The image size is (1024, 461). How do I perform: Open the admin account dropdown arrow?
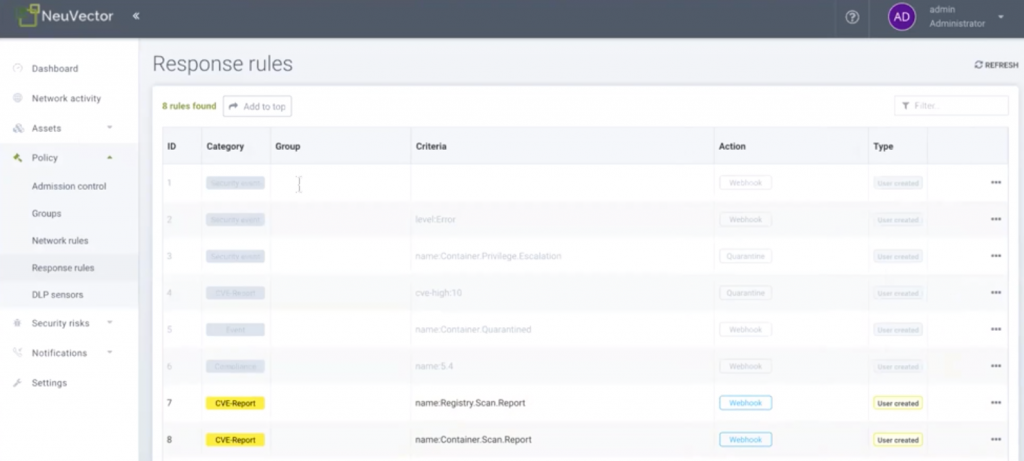1000,17
